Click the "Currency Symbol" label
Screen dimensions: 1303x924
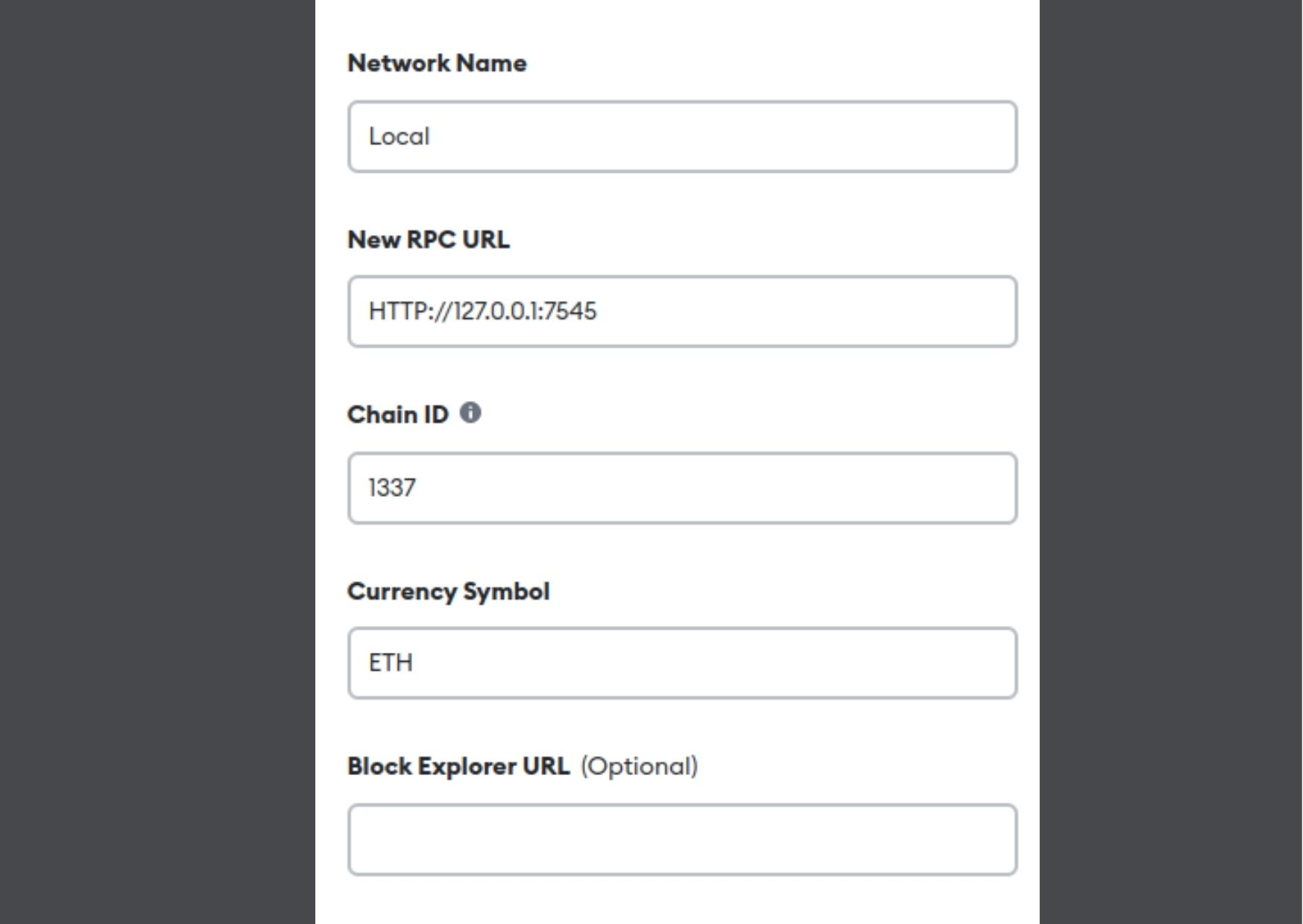point(448,591)
